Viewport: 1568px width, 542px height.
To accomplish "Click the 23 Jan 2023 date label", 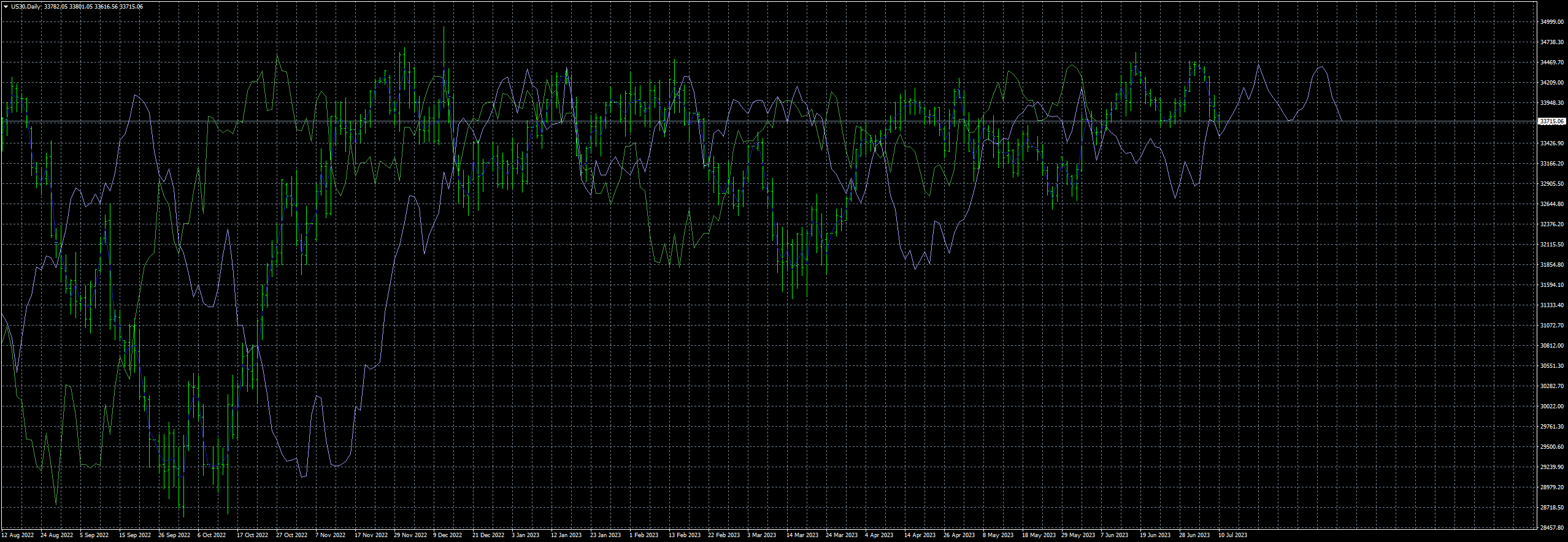I will click(605, 535).
